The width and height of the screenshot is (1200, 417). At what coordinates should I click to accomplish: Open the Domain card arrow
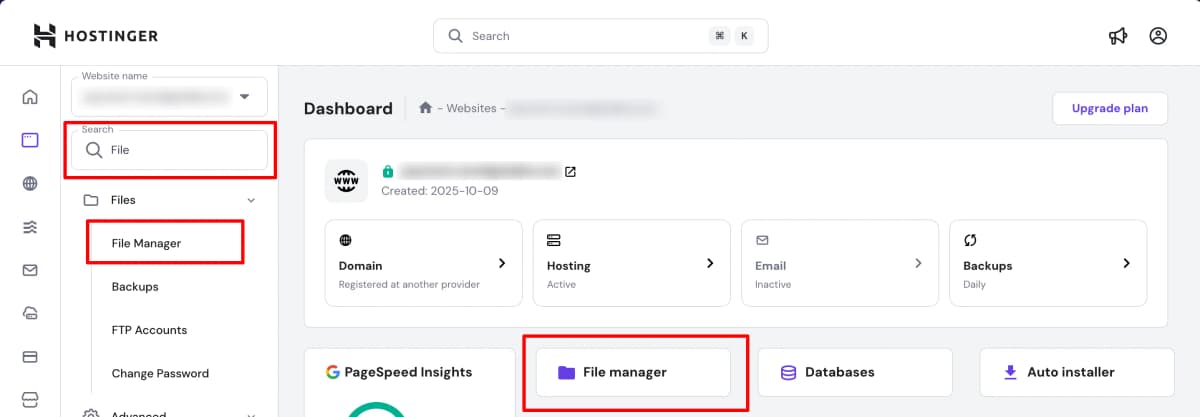tap(502, 263)
